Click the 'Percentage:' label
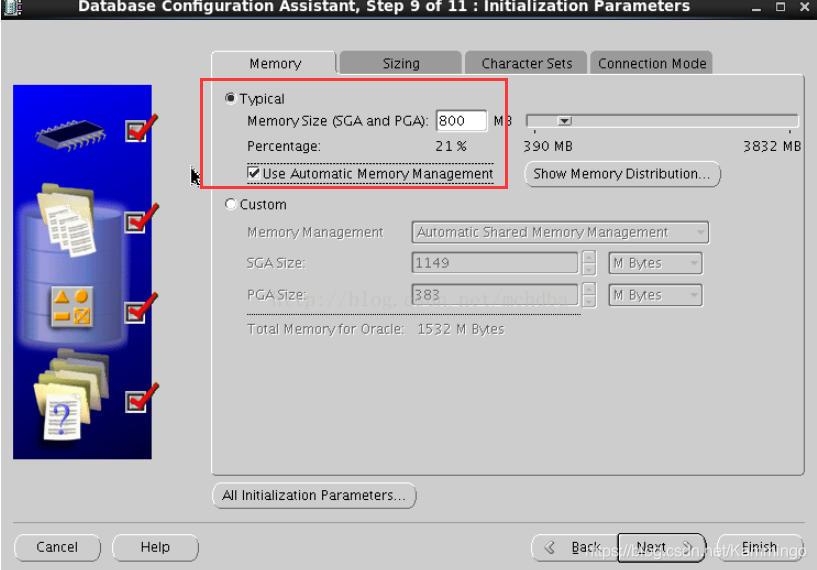The image size is (817, 570). 284,146
